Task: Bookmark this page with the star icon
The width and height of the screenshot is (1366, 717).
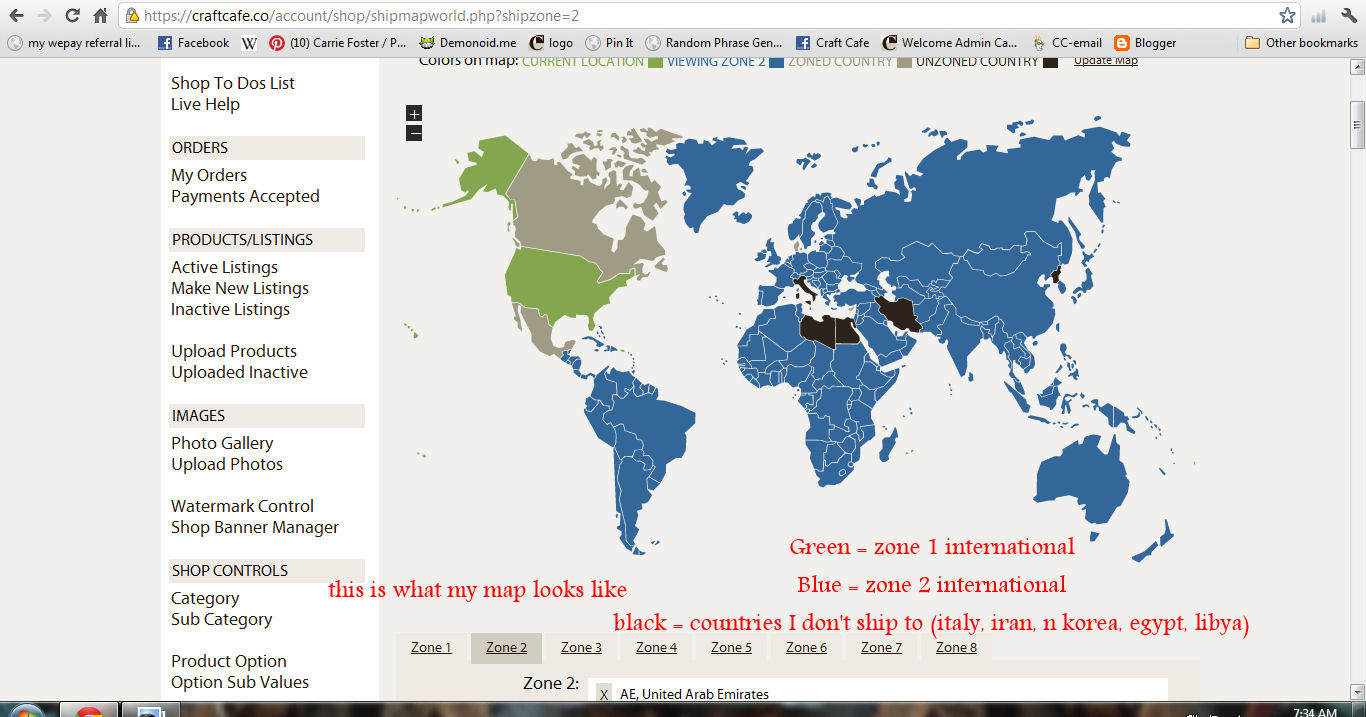Action: click(x=1287, y=16)
